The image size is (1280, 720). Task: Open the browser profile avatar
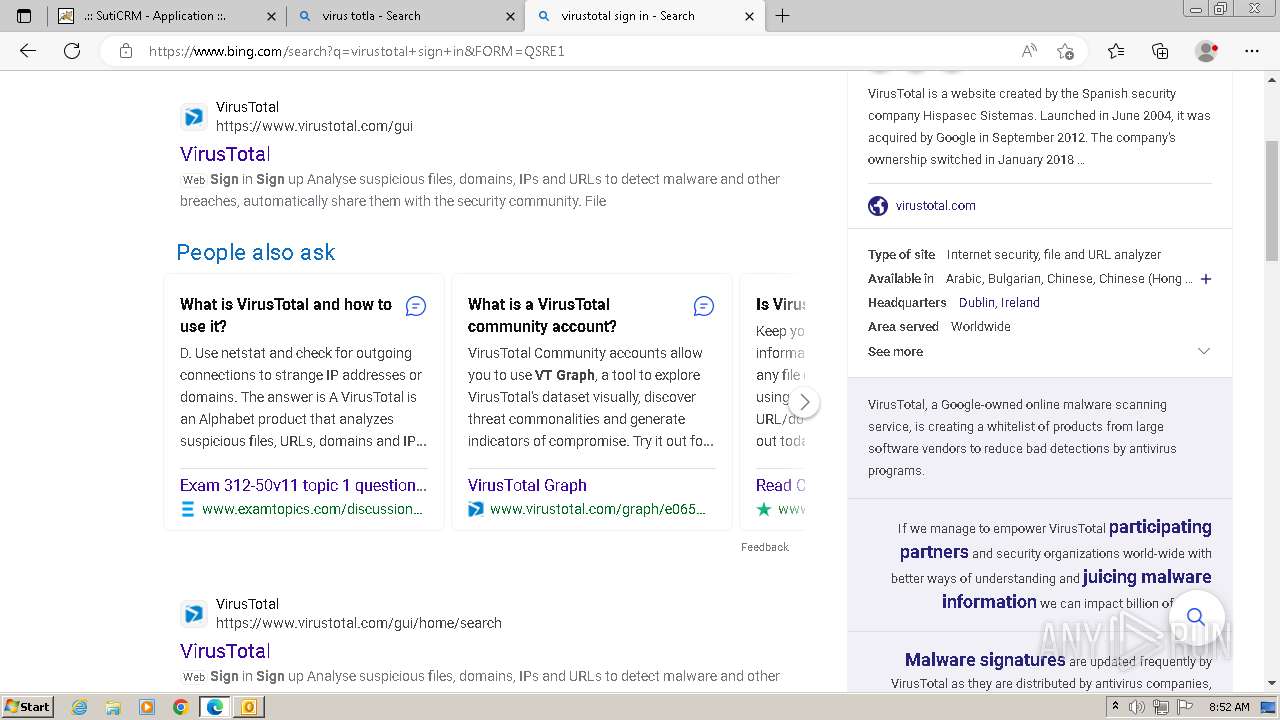[x=1207, y=51]
